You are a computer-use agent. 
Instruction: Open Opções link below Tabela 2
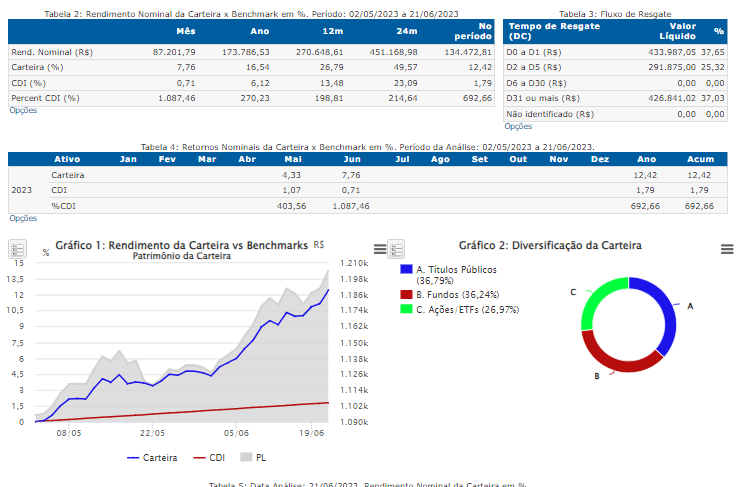22,111
